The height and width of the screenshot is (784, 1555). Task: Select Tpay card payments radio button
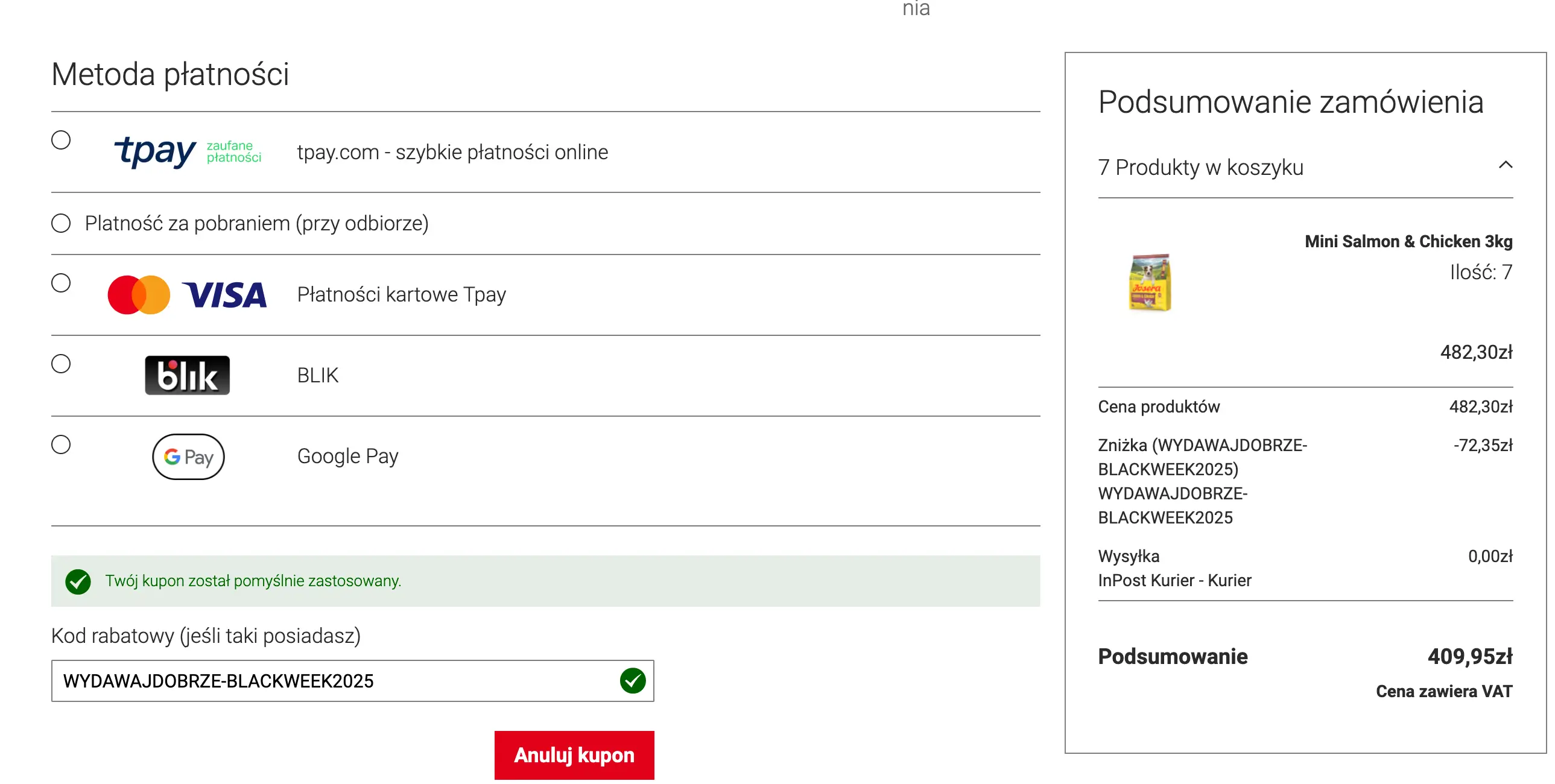pos(61,282)
